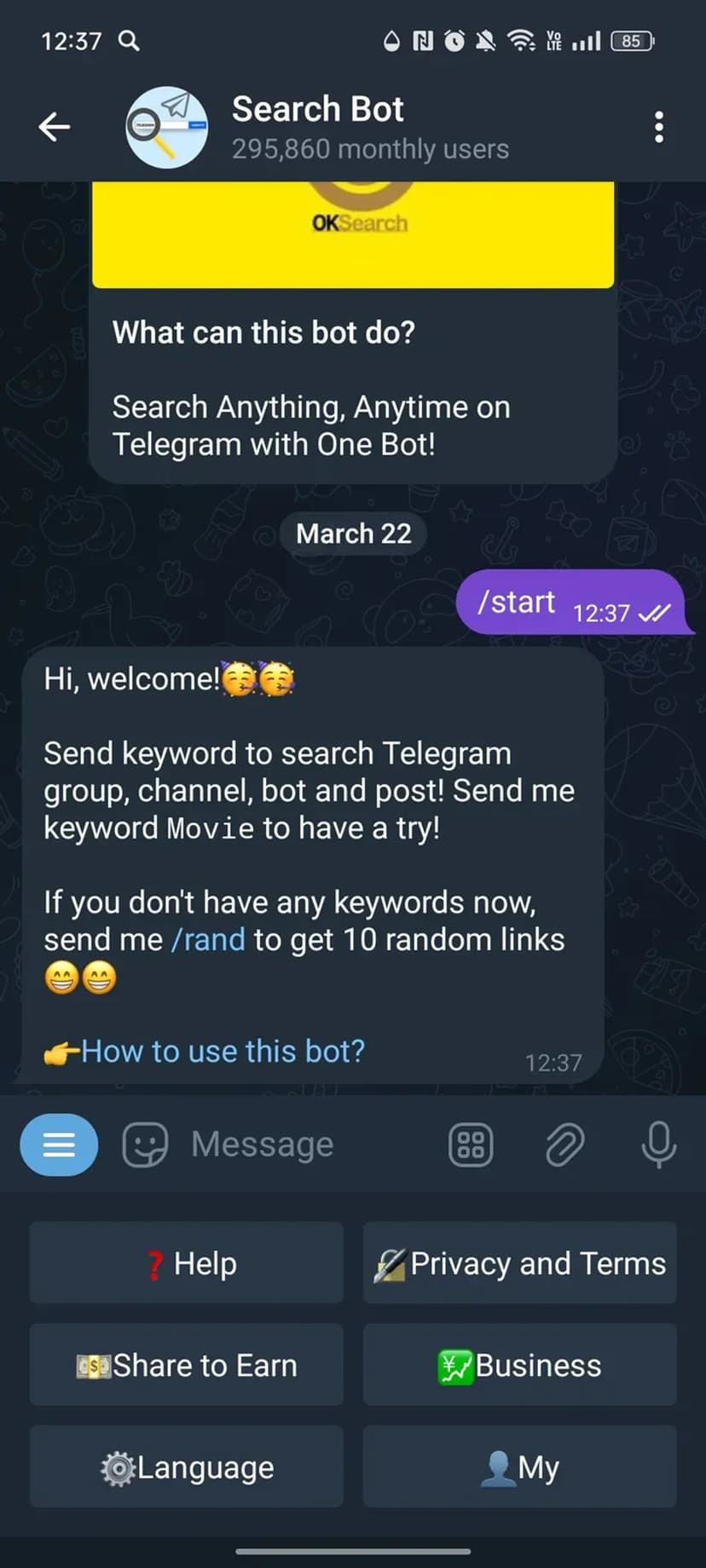706x1568 pixels.
Task: Tap the Help keyboard button
Action: [x=187, y=1263]
